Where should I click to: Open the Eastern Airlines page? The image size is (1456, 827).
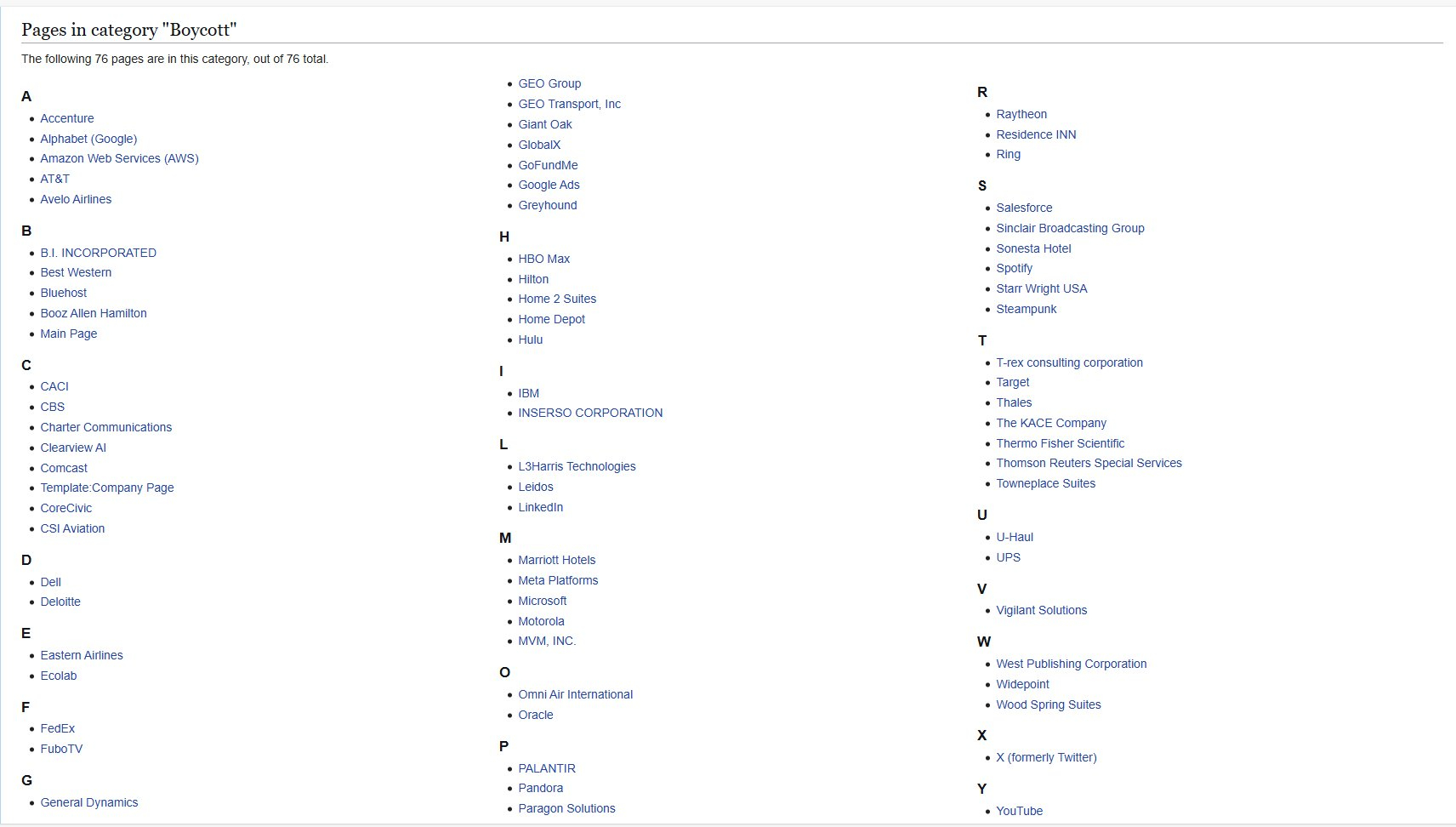point(82,655)
